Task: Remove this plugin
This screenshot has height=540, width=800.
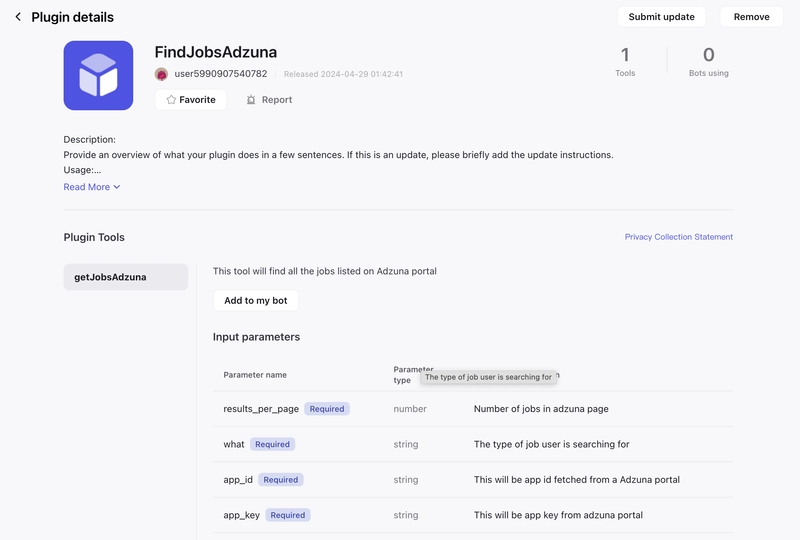Action: pyautogui.click(x=752, y=17)
